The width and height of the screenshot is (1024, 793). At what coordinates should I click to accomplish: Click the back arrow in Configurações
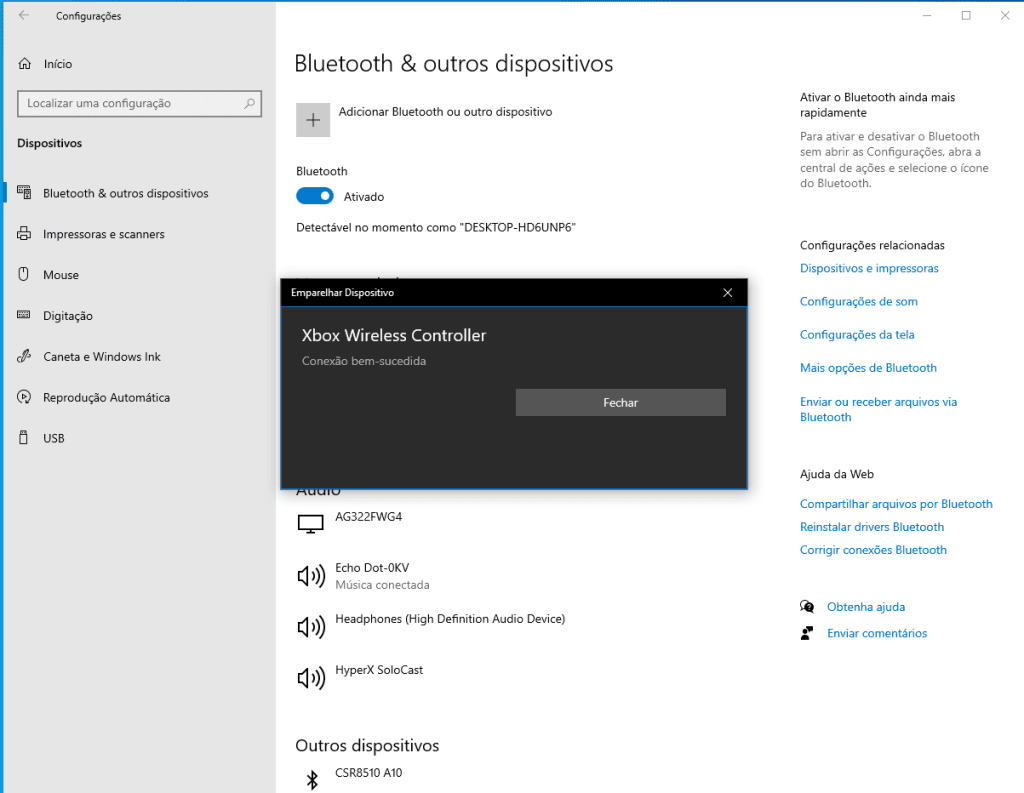(x=24, y=16)
